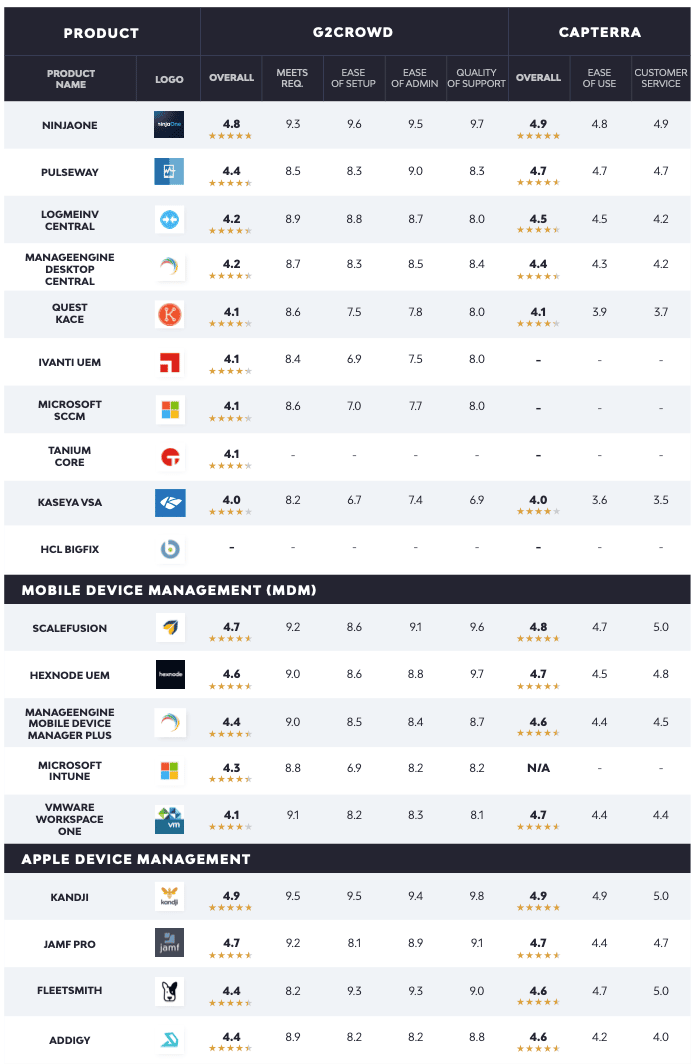Click the Quest KACE logo icon

pos(169,314)
